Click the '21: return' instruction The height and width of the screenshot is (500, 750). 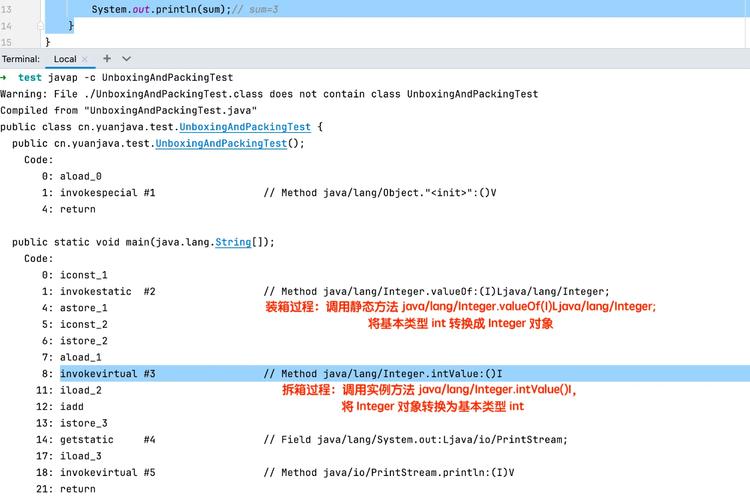66,489
